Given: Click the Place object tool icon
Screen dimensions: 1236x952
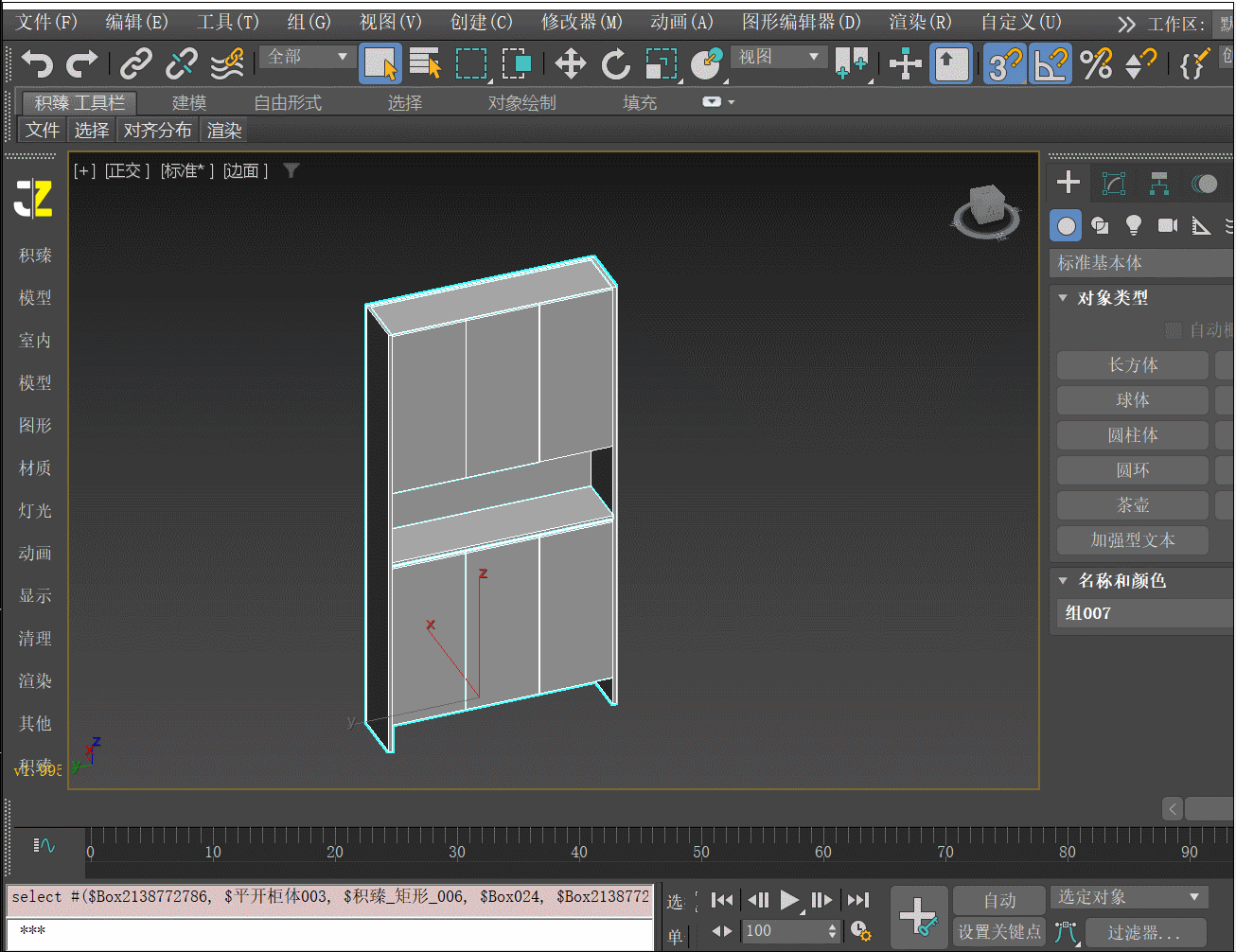Looking at the screenshot, I should 707,63.
